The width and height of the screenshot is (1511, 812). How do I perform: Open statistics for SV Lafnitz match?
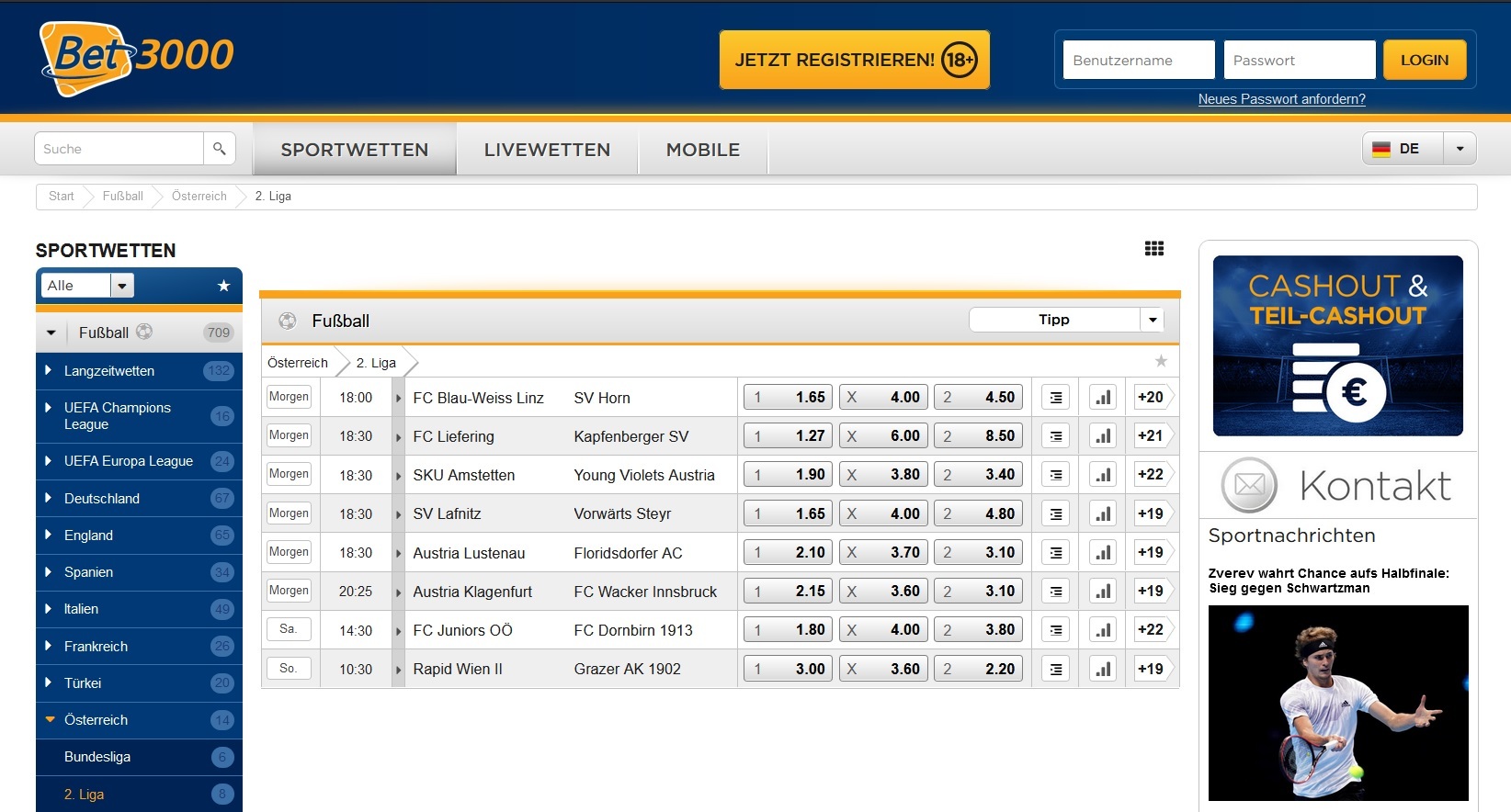click(x=1102, y=514)
